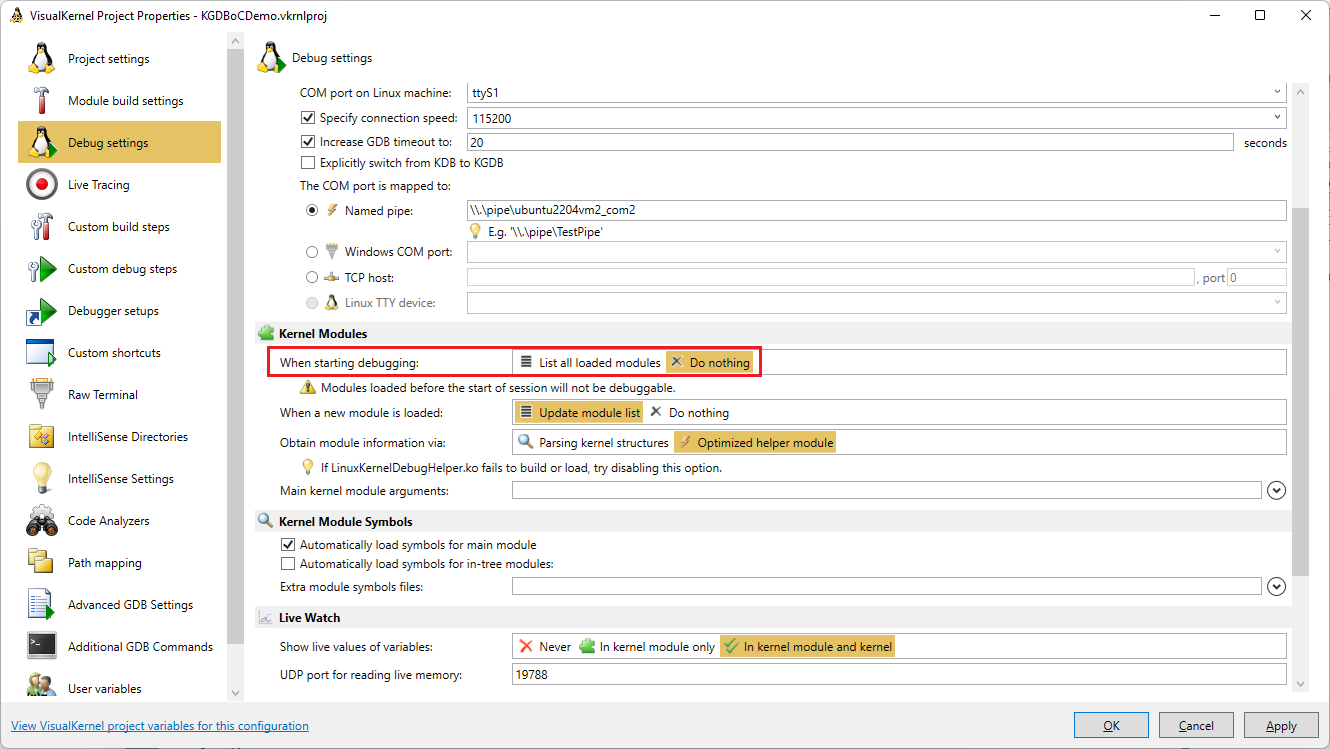Screen dimensions: 1330x749
Task: Choose Do nothing when starting debugging
Action: point(710,362)
